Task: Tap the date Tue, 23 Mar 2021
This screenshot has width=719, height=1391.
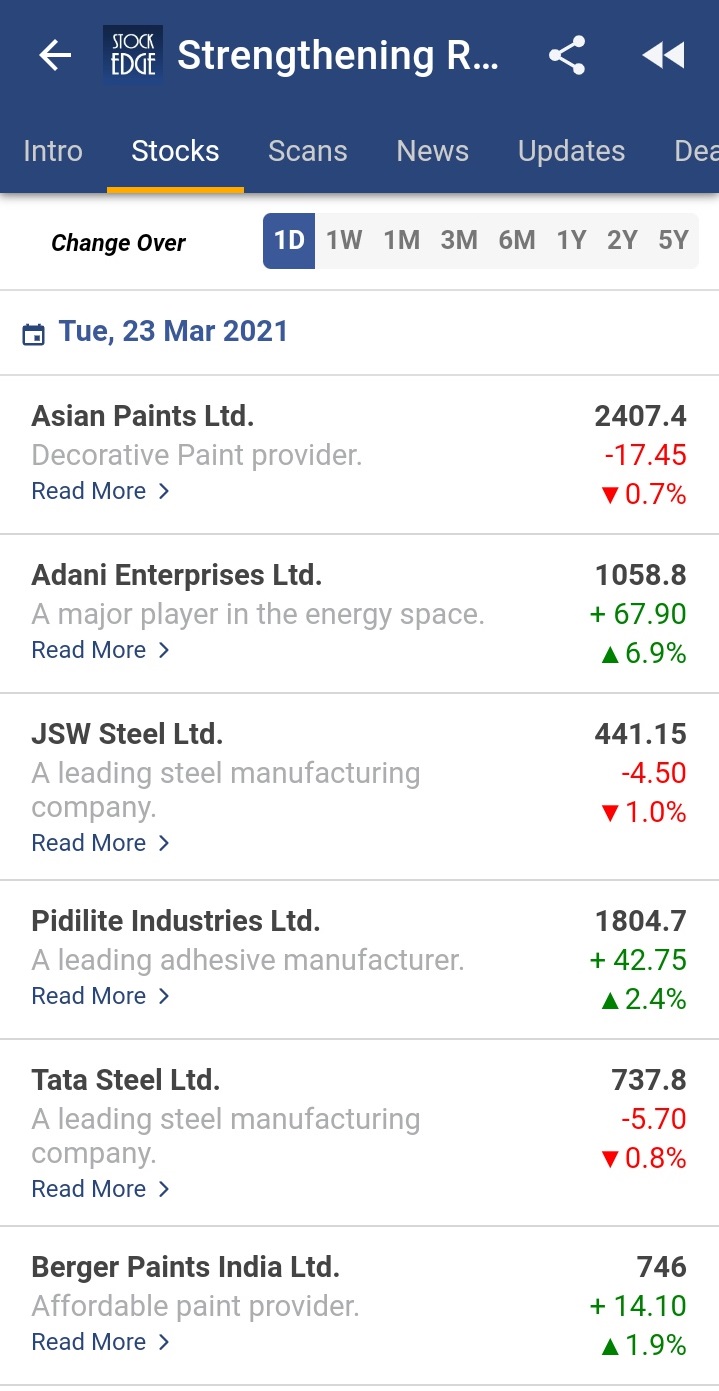Action: coord(173,332)
